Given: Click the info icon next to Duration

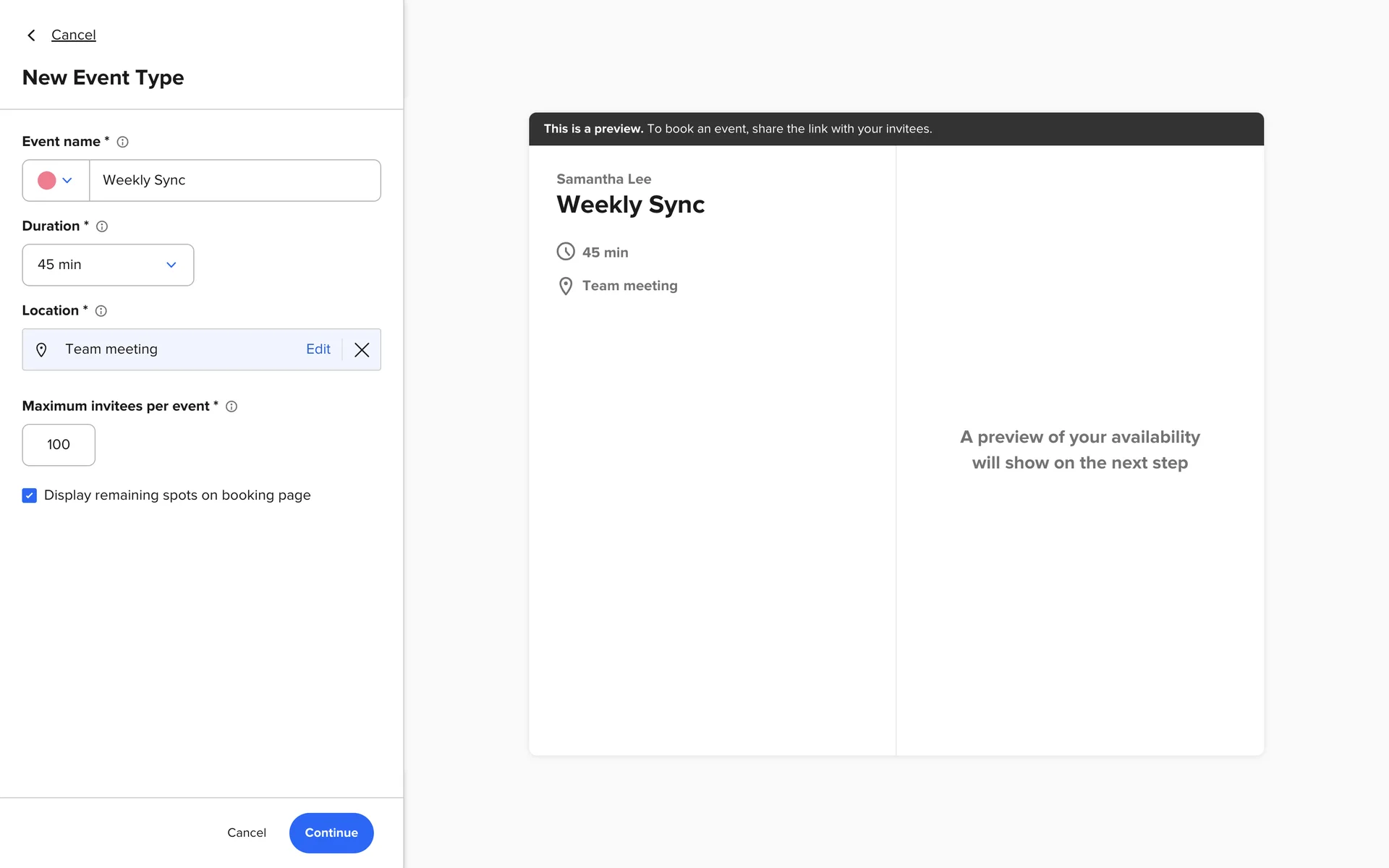Looking at the screenshot, I should tap(102, 226).
